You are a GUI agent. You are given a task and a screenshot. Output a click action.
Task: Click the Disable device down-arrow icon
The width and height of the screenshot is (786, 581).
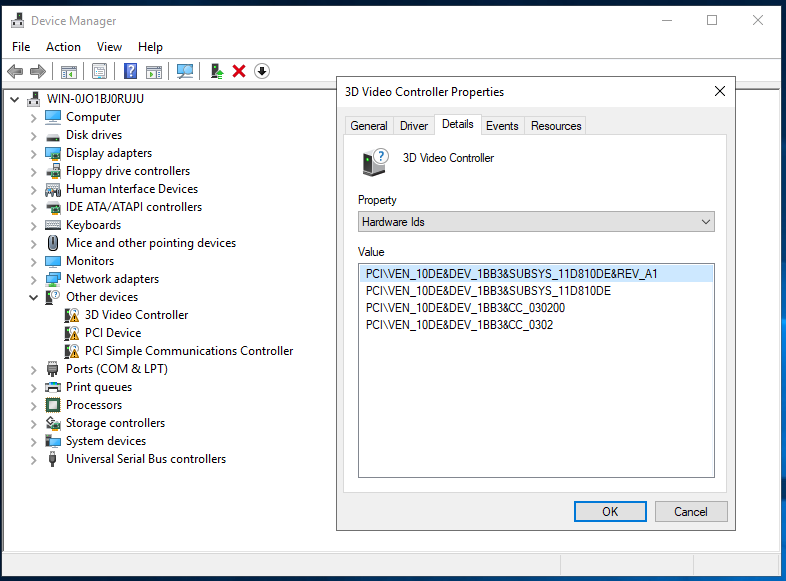pyautogui.click(x=262, y=71)
